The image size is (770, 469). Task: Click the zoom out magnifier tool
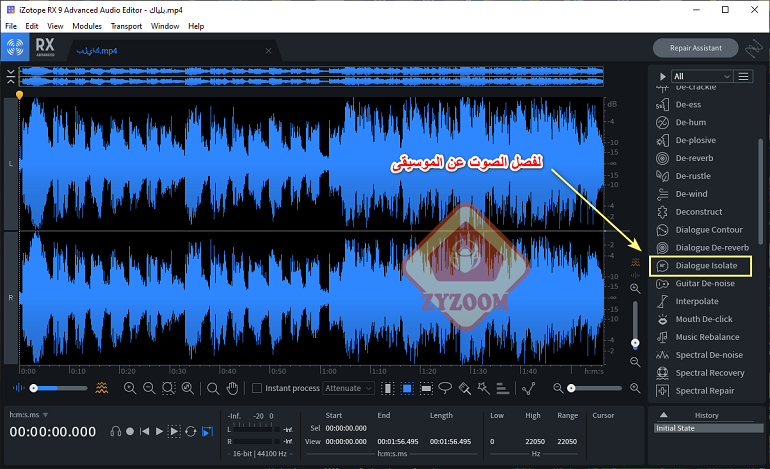click(149, 388)
